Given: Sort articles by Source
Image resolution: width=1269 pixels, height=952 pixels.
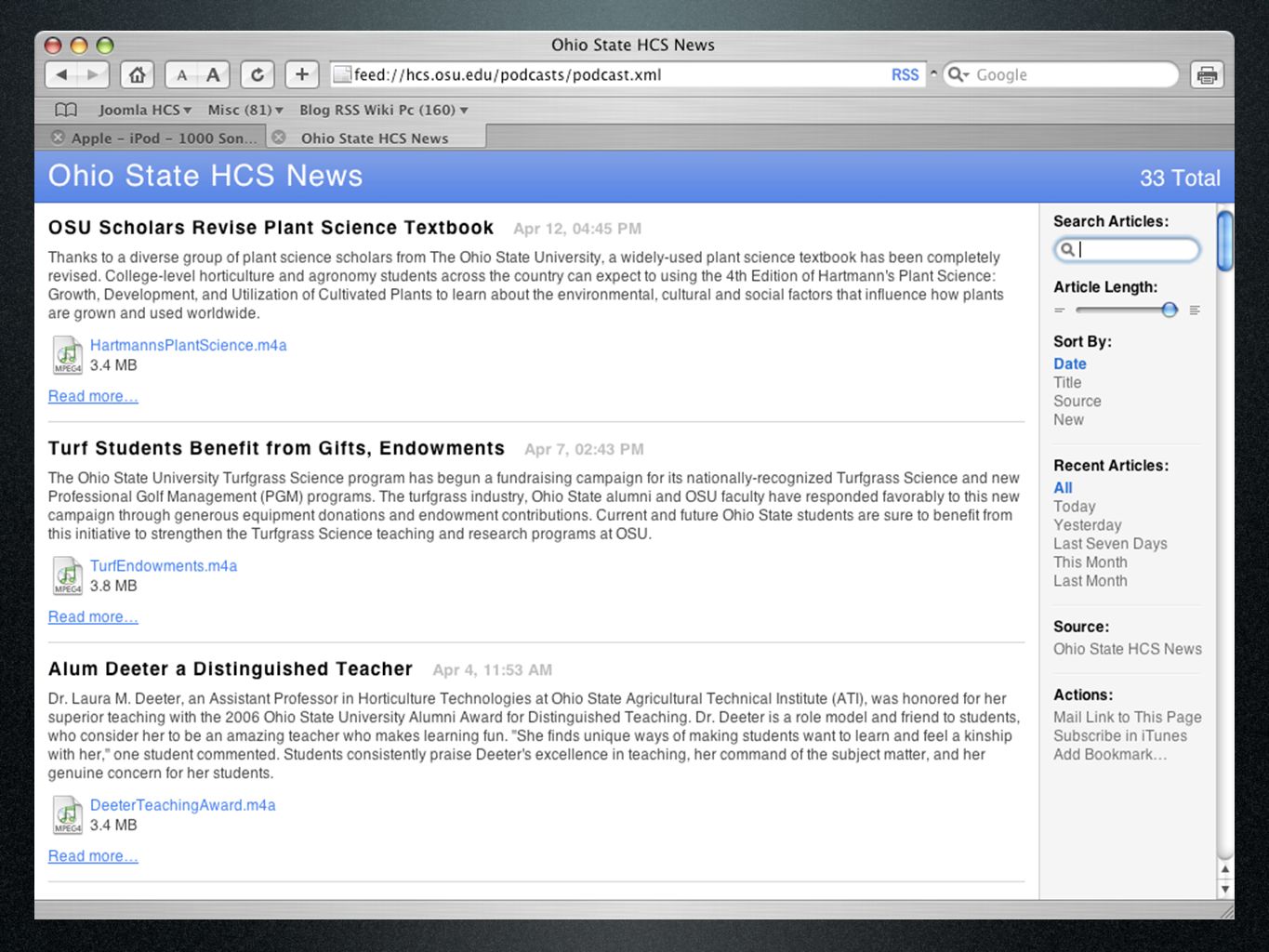Looking at the screenshot, I should coord(1077,402).
